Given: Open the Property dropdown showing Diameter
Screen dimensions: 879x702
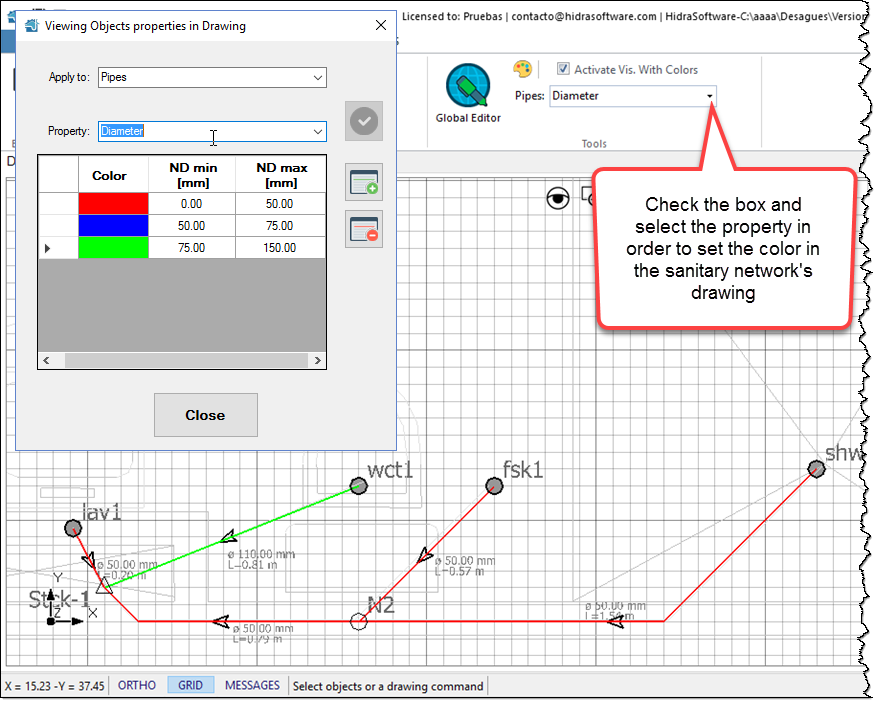Looking at the screenshot, I should point(320,131).
